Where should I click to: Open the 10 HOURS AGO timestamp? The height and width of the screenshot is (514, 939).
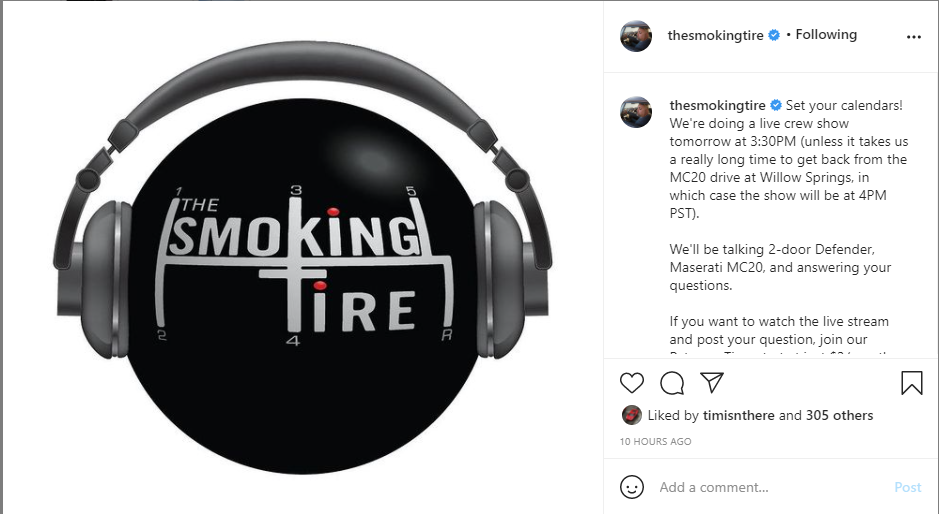(x=655, y=442)
